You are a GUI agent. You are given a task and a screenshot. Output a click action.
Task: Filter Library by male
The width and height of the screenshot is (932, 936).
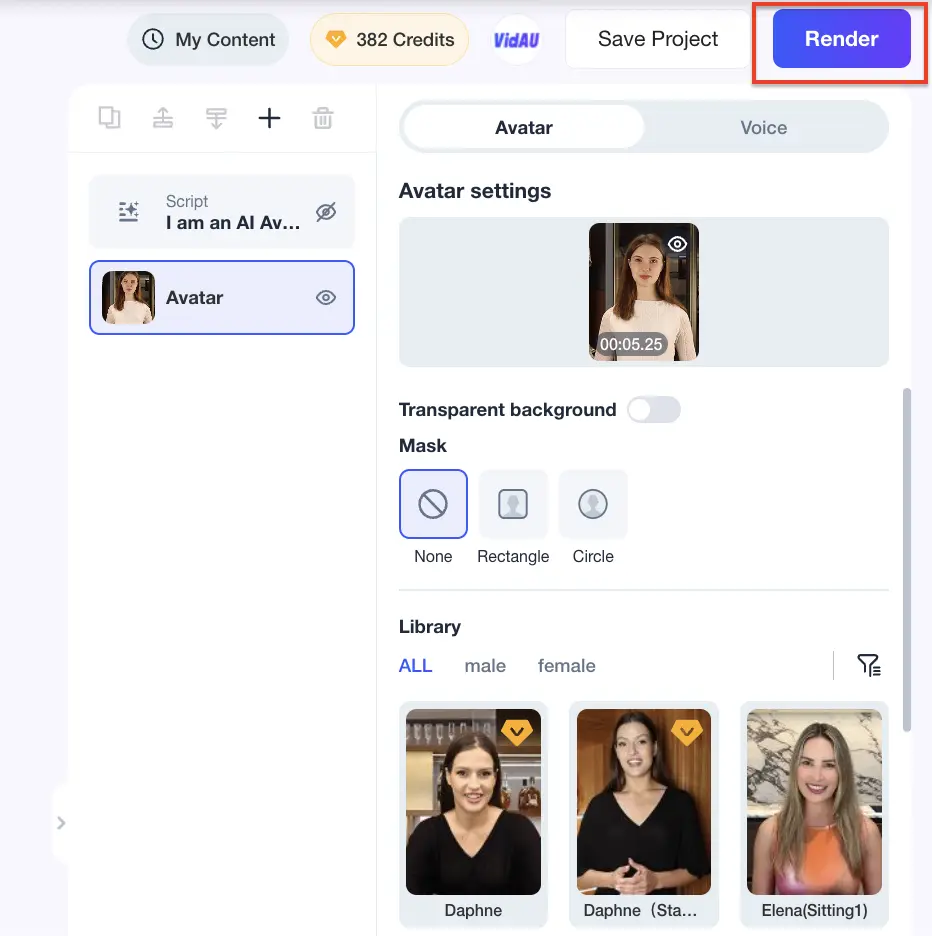(x=485, y=666)
